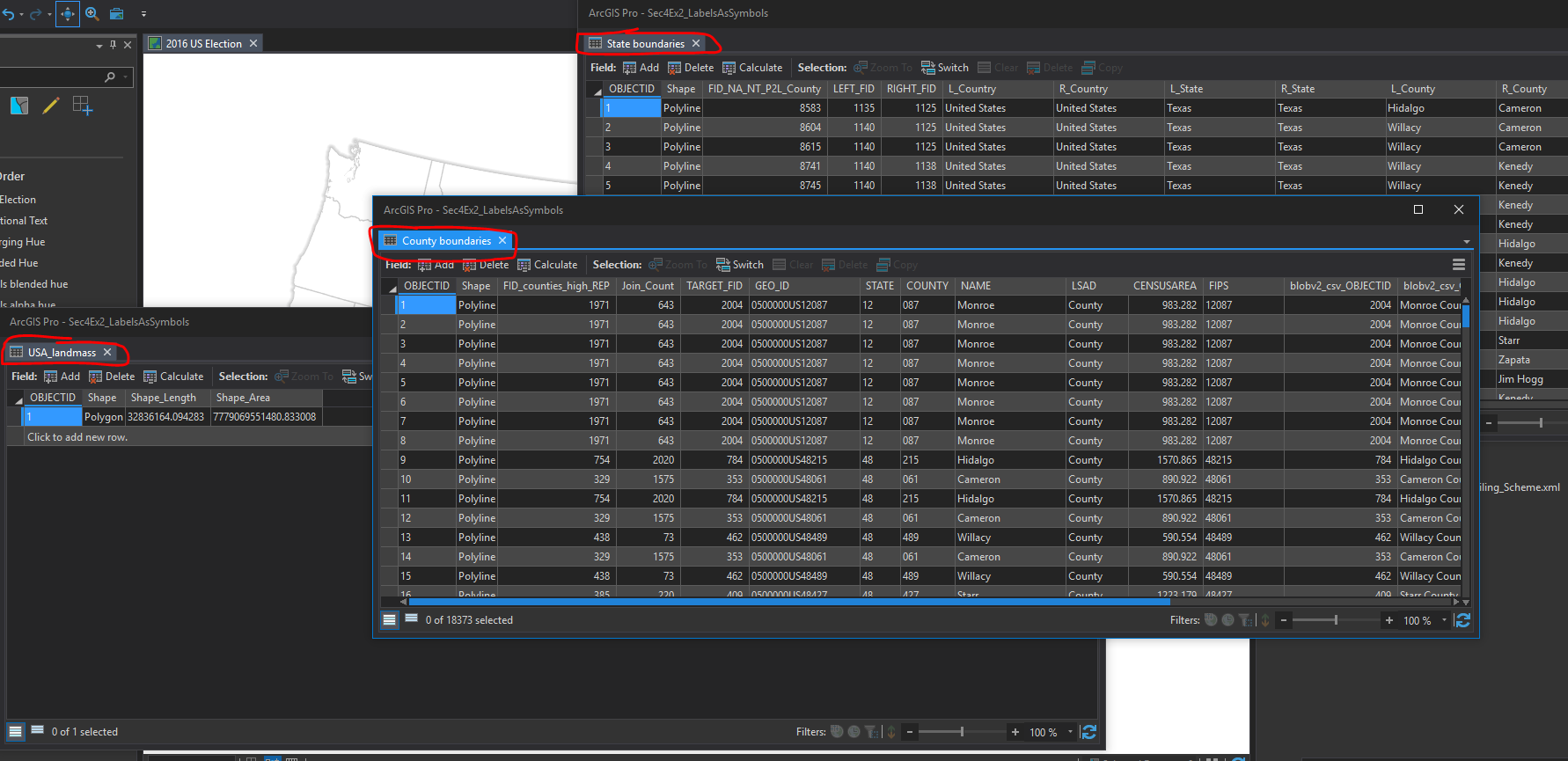Show all records in USA_landmass table
This screenshot has height=761, width=1568.
(16, 731)
